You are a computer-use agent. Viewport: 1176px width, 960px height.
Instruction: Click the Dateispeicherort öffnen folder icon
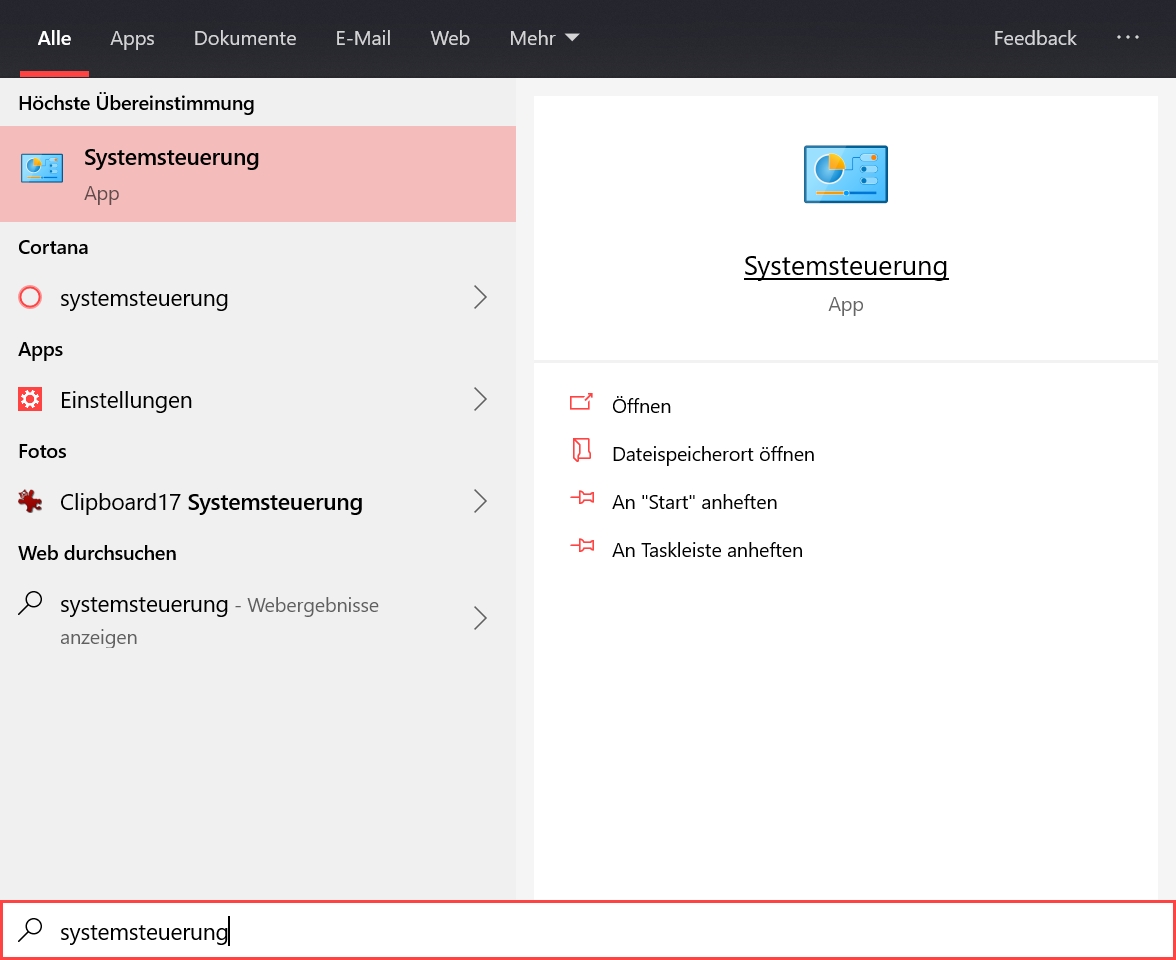(581, 452)
